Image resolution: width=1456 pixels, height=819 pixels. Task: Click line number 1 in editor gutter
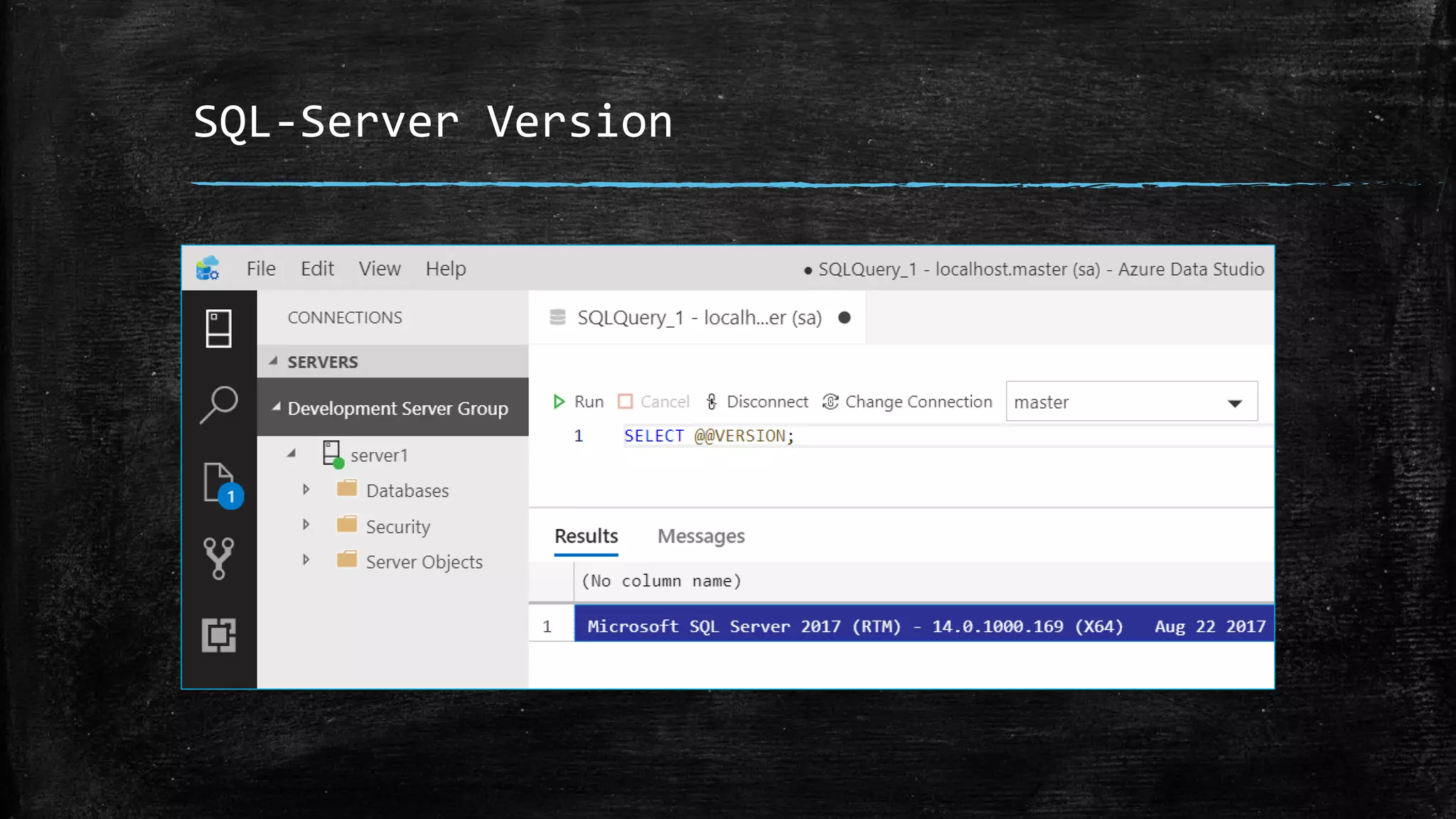pyautogui.click(x=579, y=436)
